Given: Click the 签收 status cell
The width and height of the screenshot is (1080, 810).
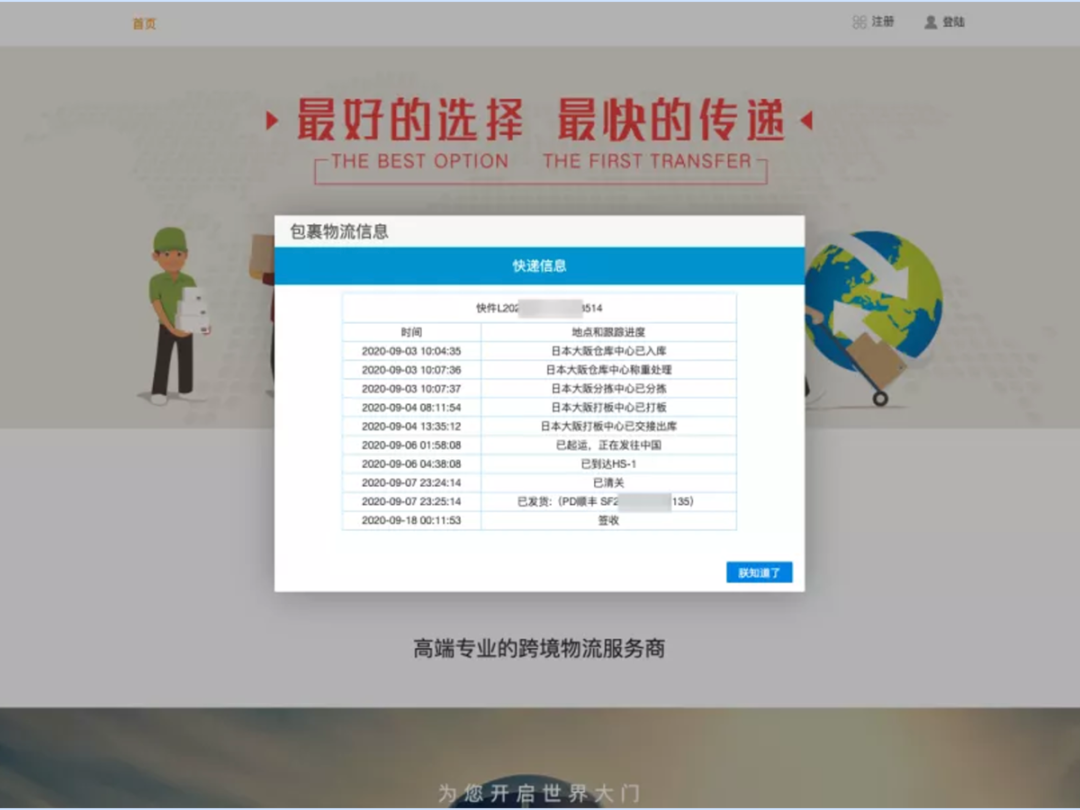Looking at the screenshot, I should coord(609,521).
